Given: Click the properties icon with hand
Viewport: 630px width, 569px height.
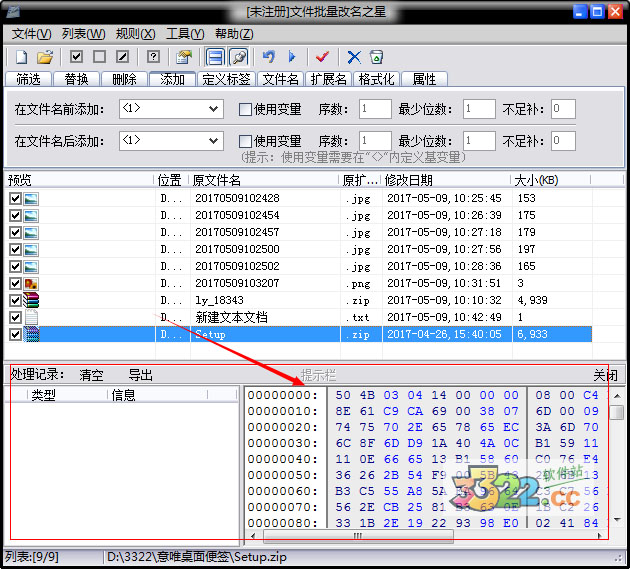Looking at the screenshot, I should (x=184, y=57).
